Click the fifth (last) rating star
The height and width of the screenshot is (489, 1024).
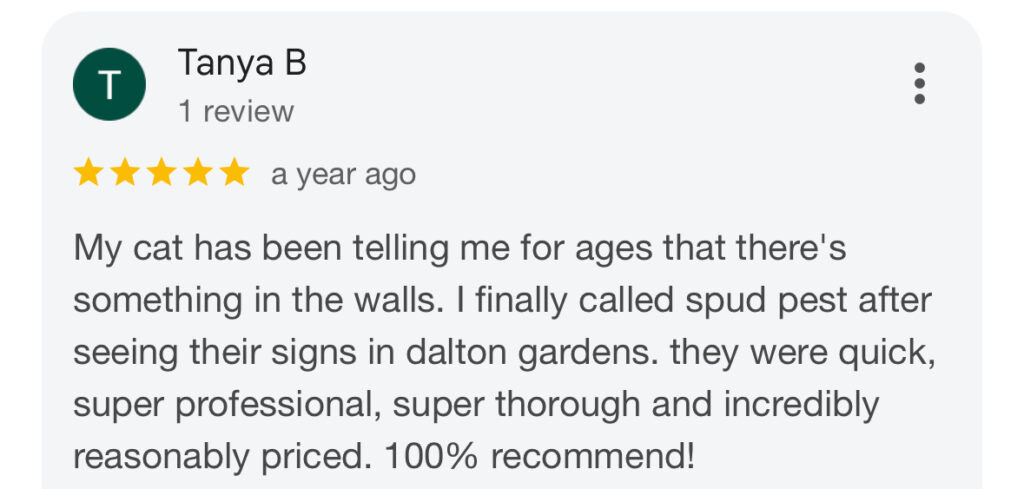pos(233,174)
